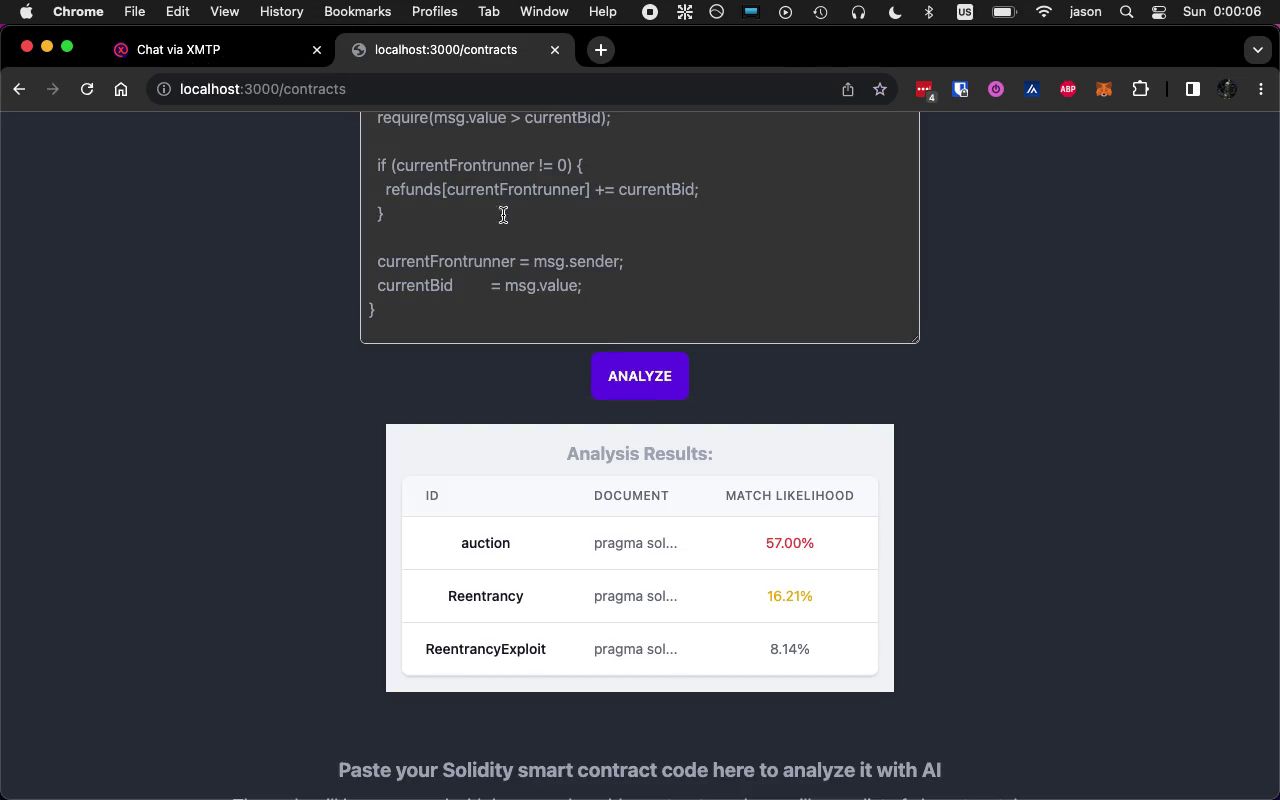Viewport: 1280px width, 800px height.
Task: Click the screen recording stop icon in menu bar
Action: [x=650, y=12]
